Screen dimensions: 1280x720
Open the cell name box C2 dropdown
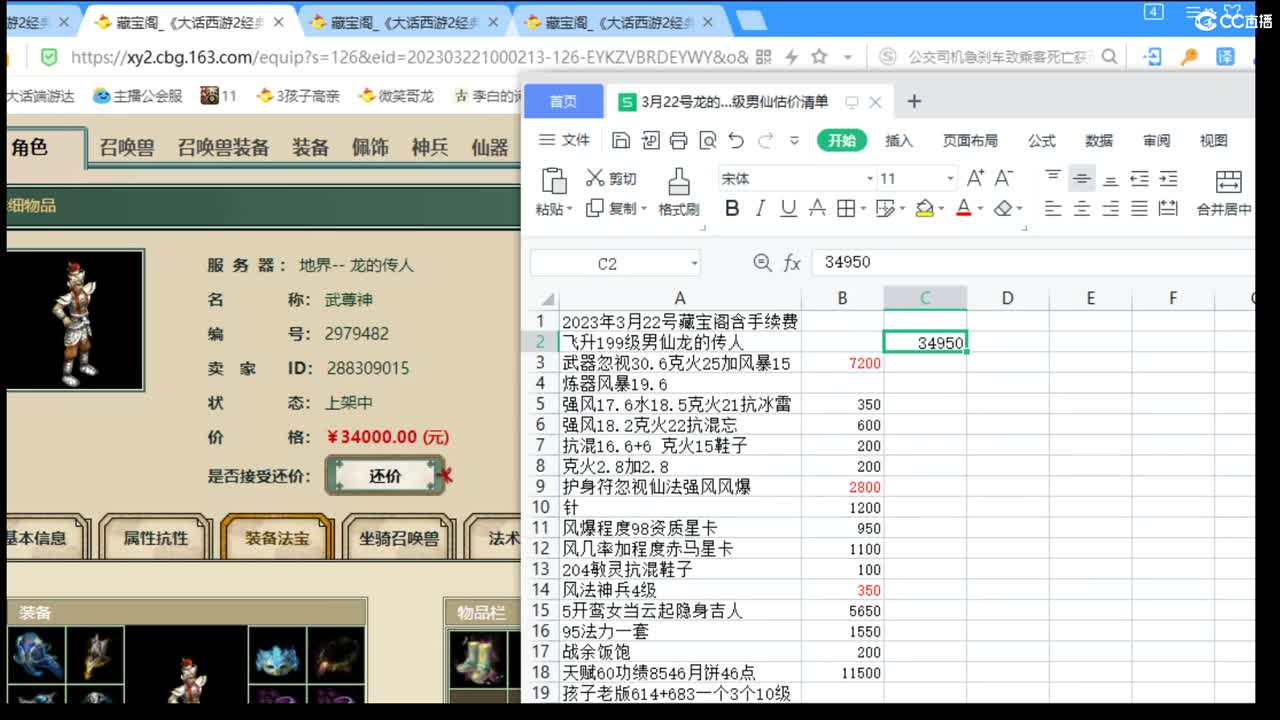pyautogui.click(x=694, y=264)
